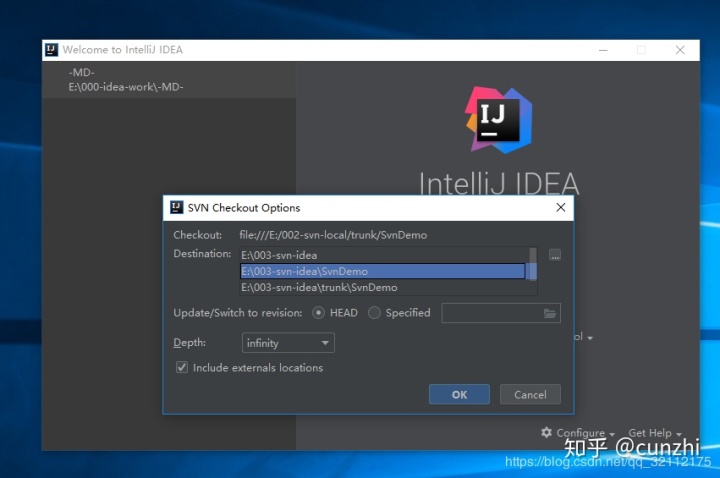This screenshot has height=478, width=720.
Task: Click the checkout URL text
Action: click(x=333, y=235)
